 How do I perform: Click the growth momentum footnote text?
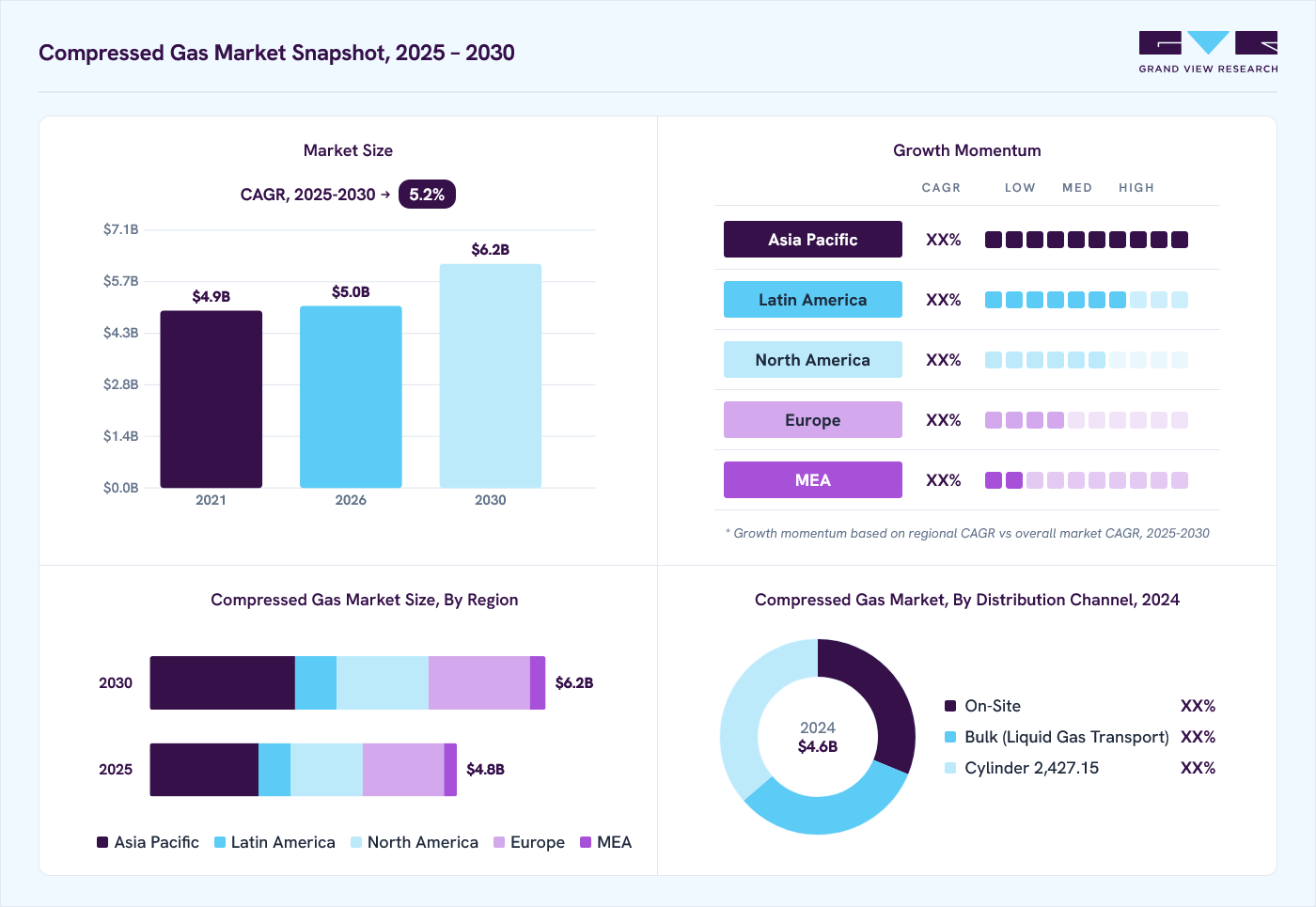pos(967,533)
